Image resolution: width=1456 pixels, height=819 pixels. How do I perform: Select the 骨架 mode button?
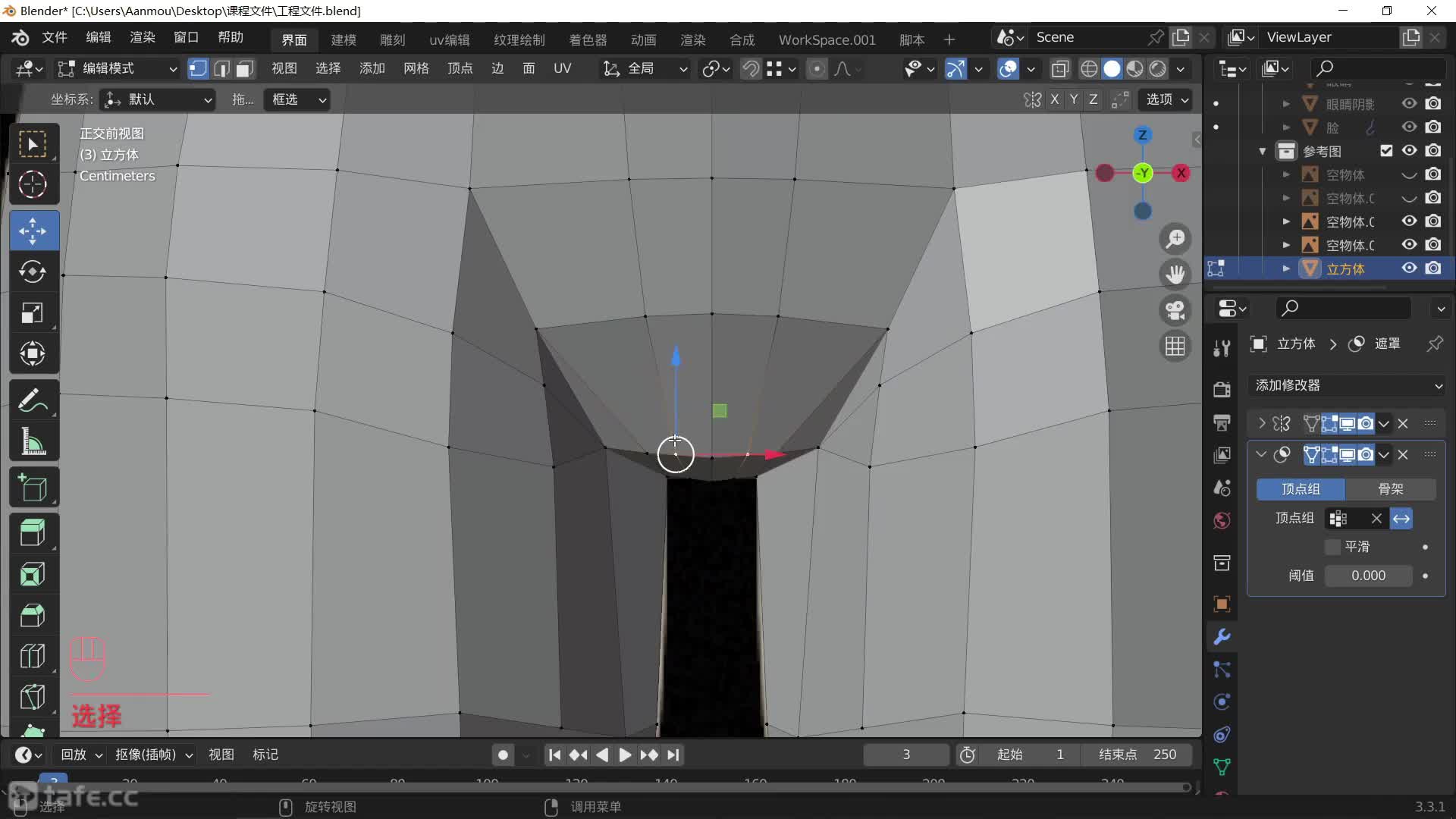click(1390, 489)
